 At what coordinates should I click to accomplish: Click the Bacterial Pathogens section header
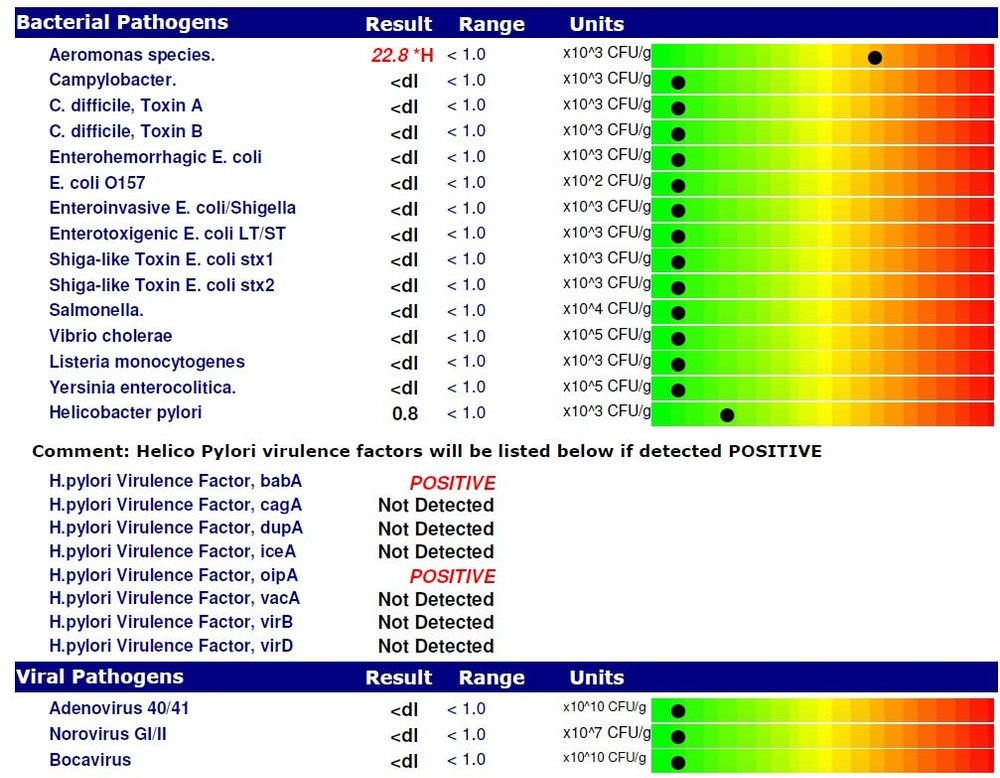point(122,23)
